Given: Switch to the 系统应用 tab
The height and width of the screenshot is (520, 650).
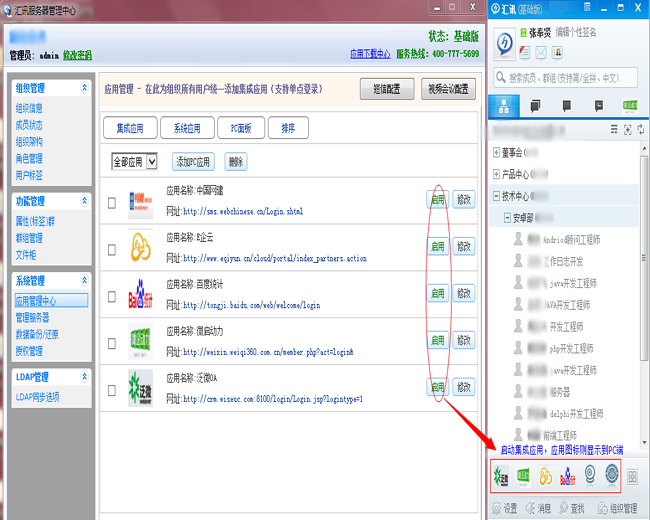Looking at the screenshot, I should (x=187, y=128).
